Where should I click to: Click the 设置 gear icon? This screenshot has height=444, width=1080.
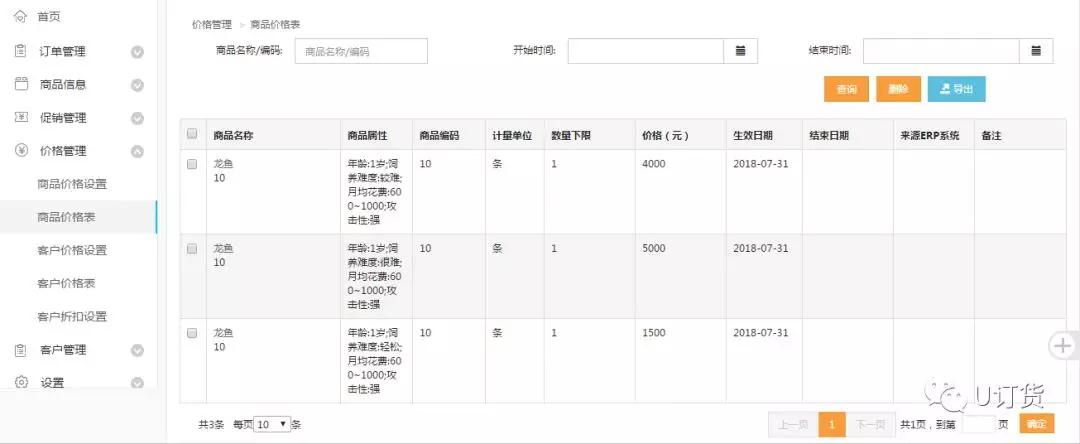(21, 382)
